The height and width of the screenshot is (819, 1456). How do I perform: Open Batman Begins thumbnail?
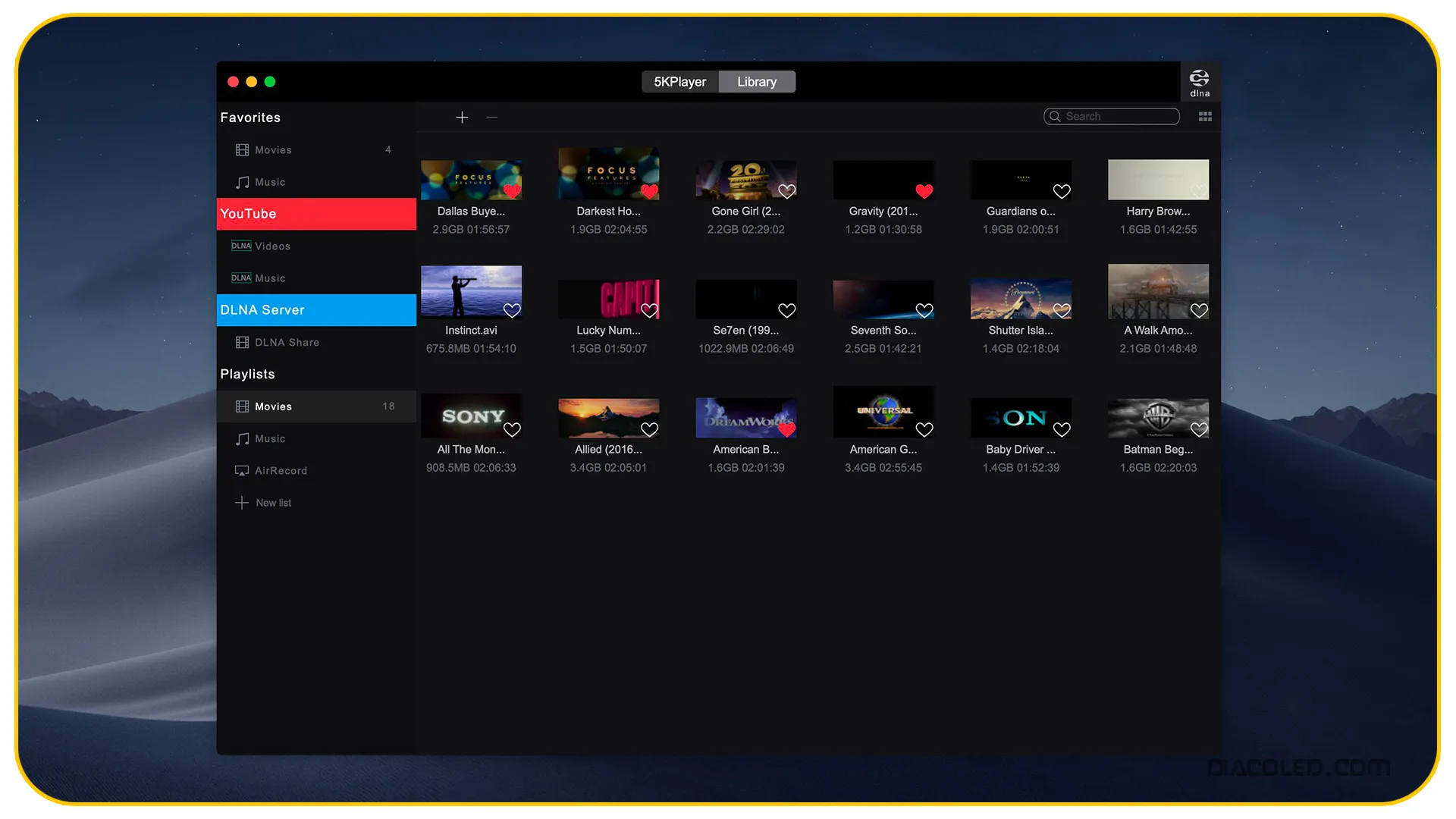tap(1158, 418)
